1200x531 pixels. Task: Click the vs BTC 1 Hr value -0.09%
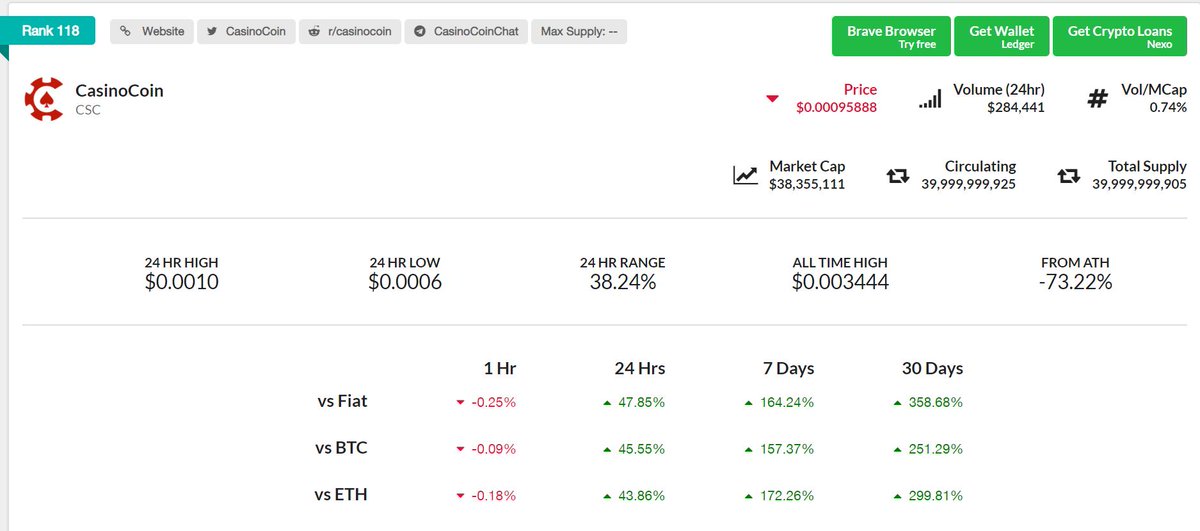(493, 449)
